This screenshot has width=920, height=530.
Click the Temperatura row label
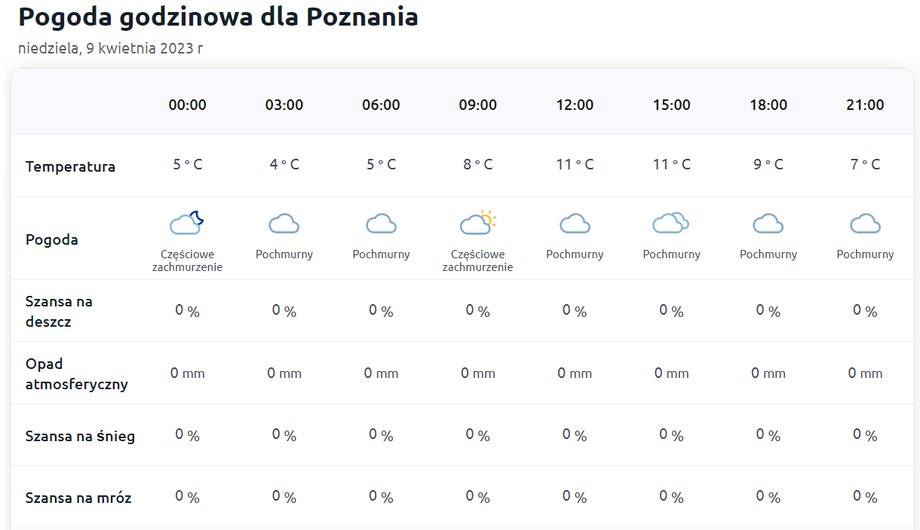(70, 167)
